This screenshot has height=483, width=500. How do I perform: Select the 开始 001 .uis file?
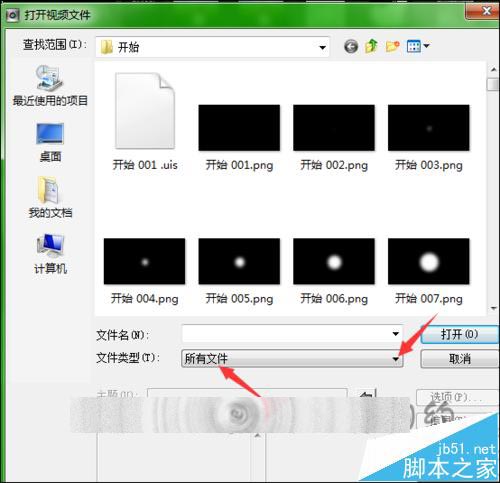(145, 122)
